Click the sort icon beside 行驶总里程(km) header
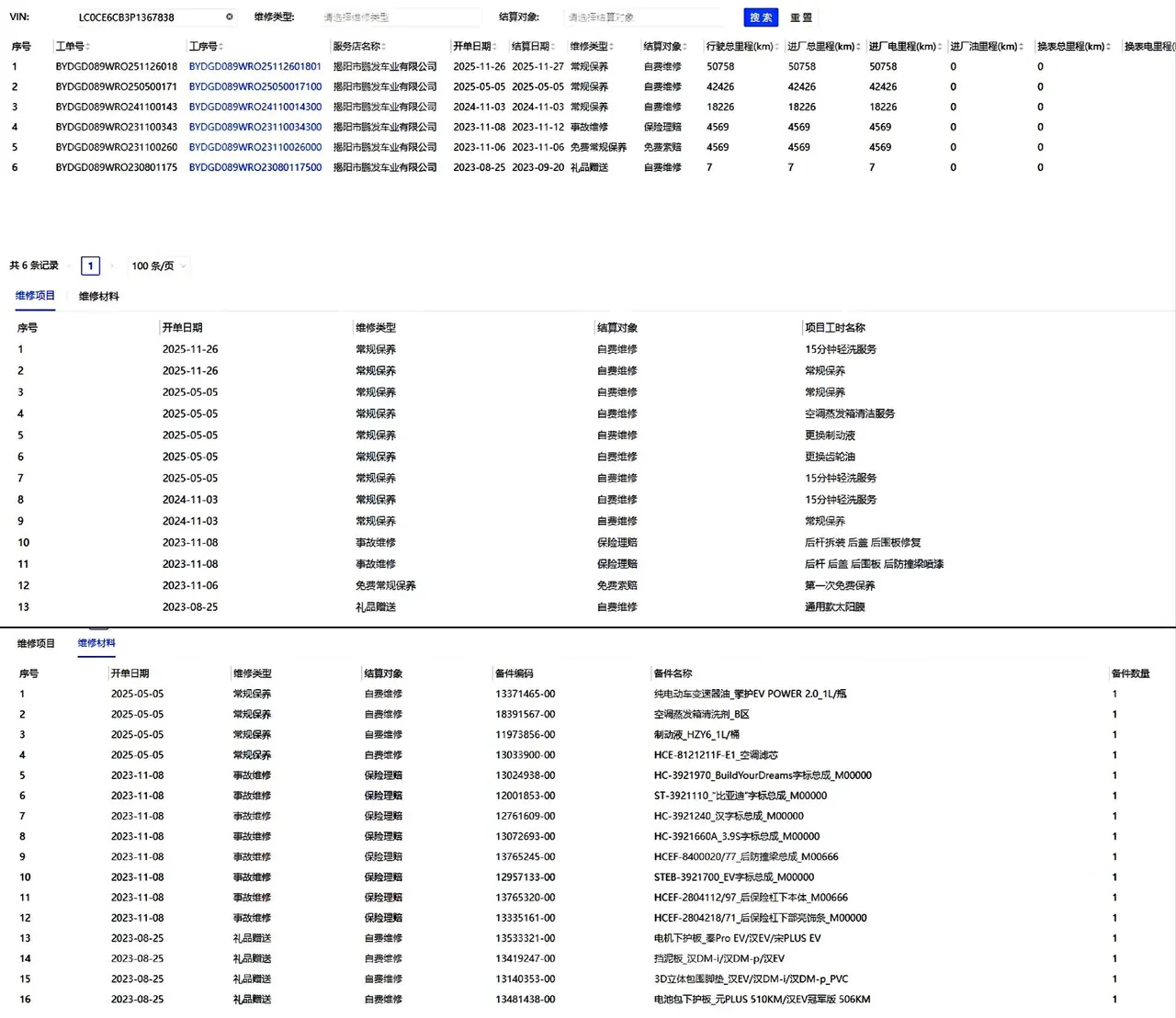The width and height of the screenshot is (1176, 1018). click(776, 47)
